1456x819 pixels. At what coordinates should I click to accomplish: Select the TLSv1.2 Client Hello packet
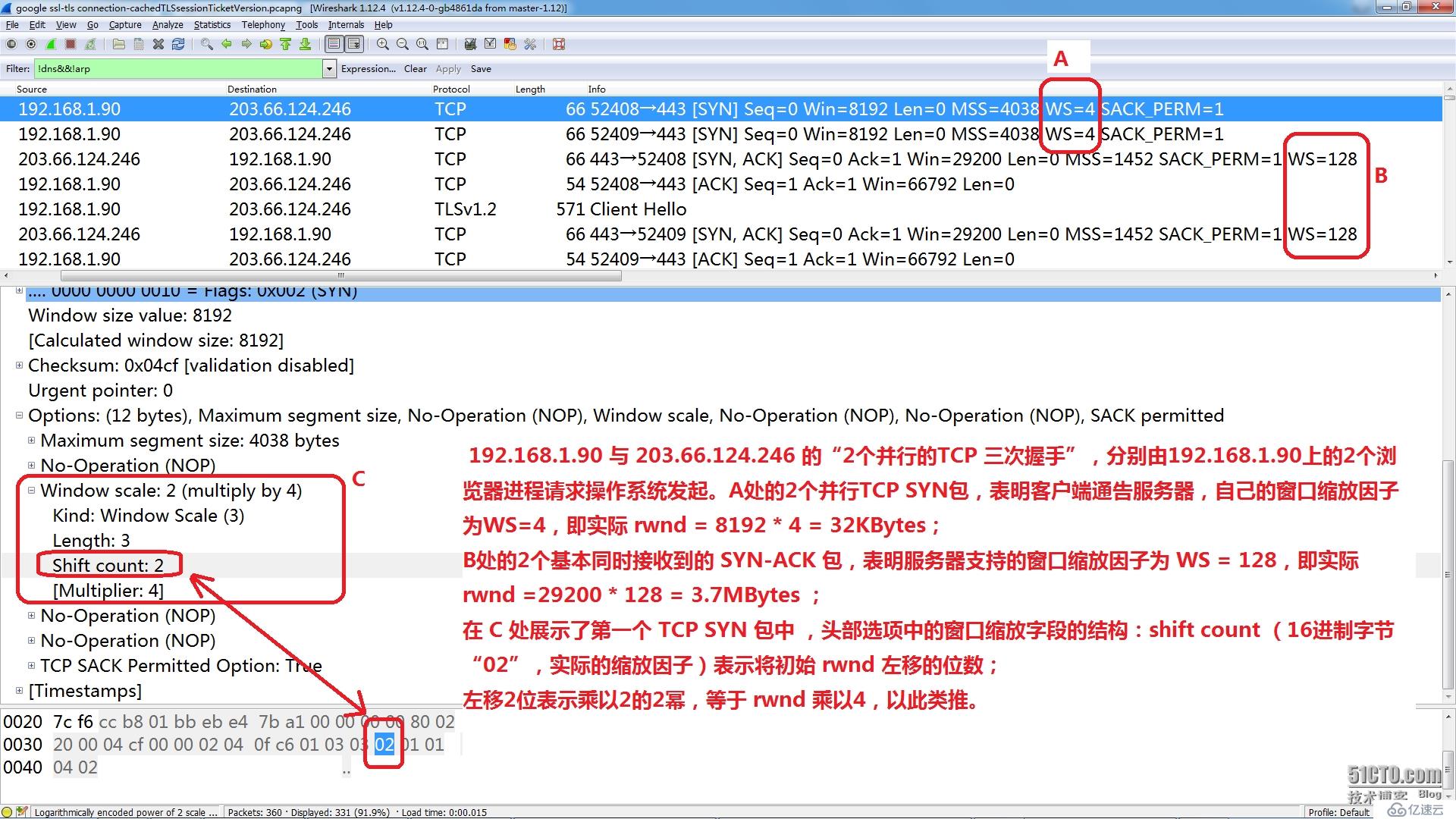(x=720, y=209)
